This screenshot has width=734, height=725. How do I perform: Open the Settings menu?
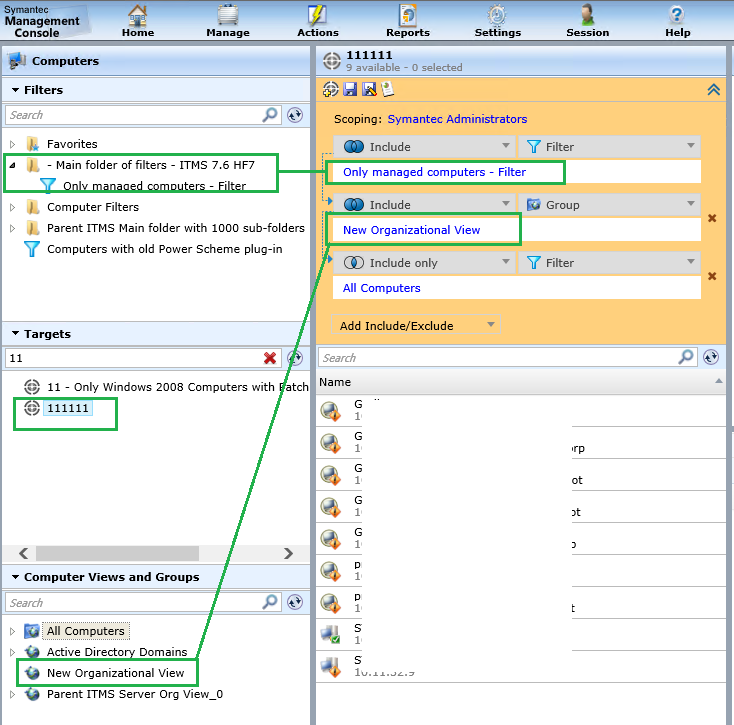coord(498,21)
